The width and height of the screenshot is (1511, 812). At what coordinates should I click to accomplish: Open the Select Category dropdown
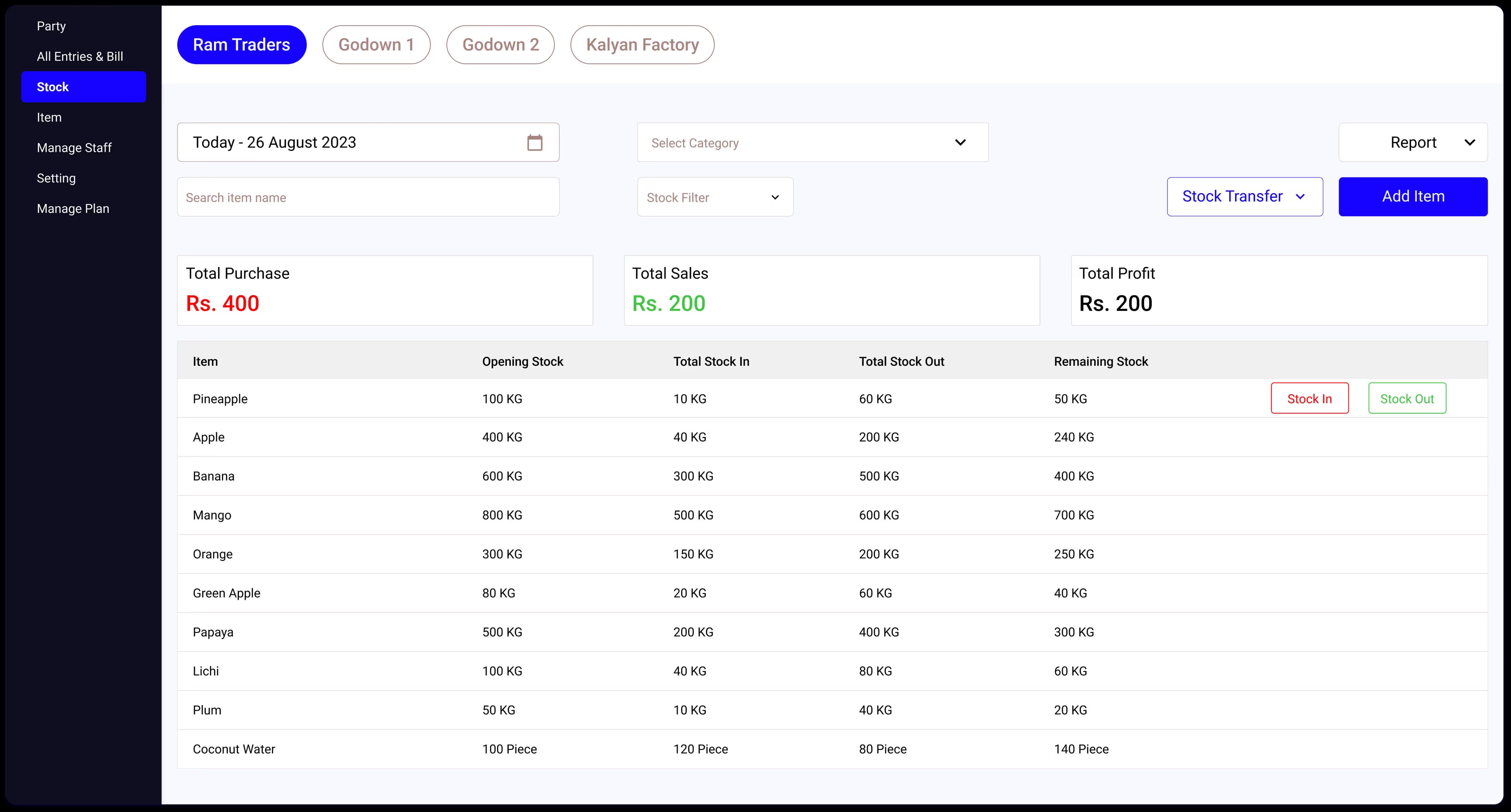(813, 142)
